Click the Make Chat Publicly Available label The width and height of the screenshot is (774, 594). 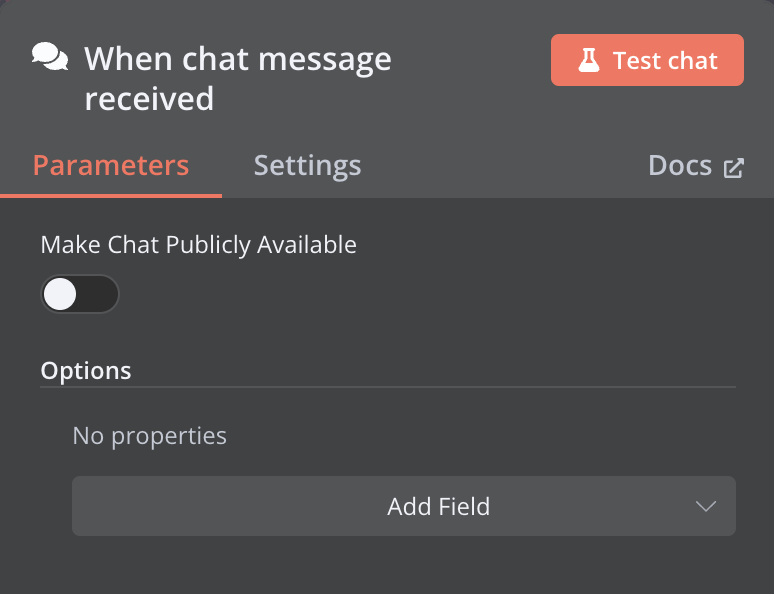coord(198,244)
